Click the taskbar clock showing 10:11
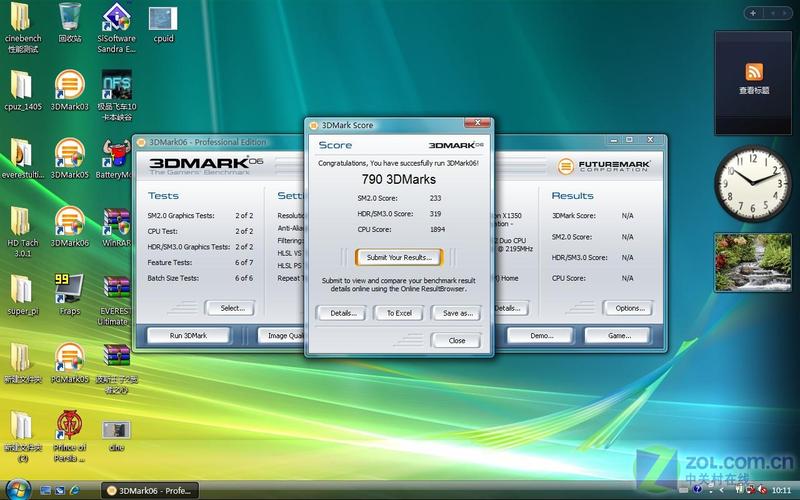The height and width of the screenshot is (500, 800). tap(782, 490)
